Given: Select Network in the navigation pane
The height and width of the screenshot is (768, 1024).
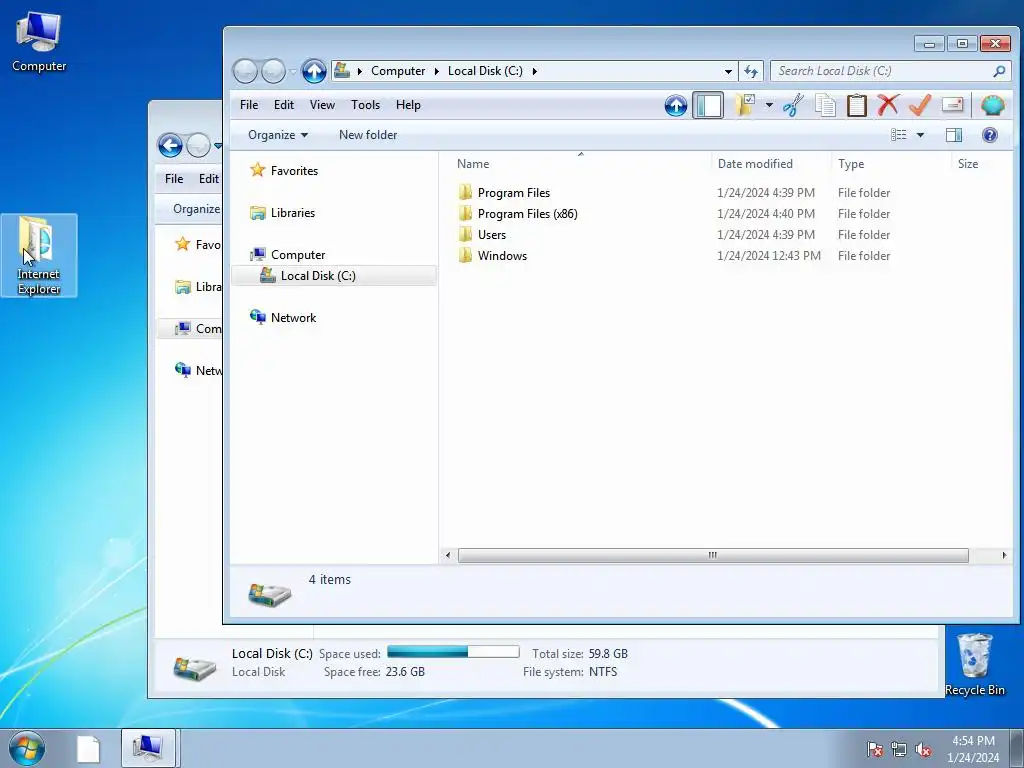Looking at the screenshot, I should tap(293, 318).
